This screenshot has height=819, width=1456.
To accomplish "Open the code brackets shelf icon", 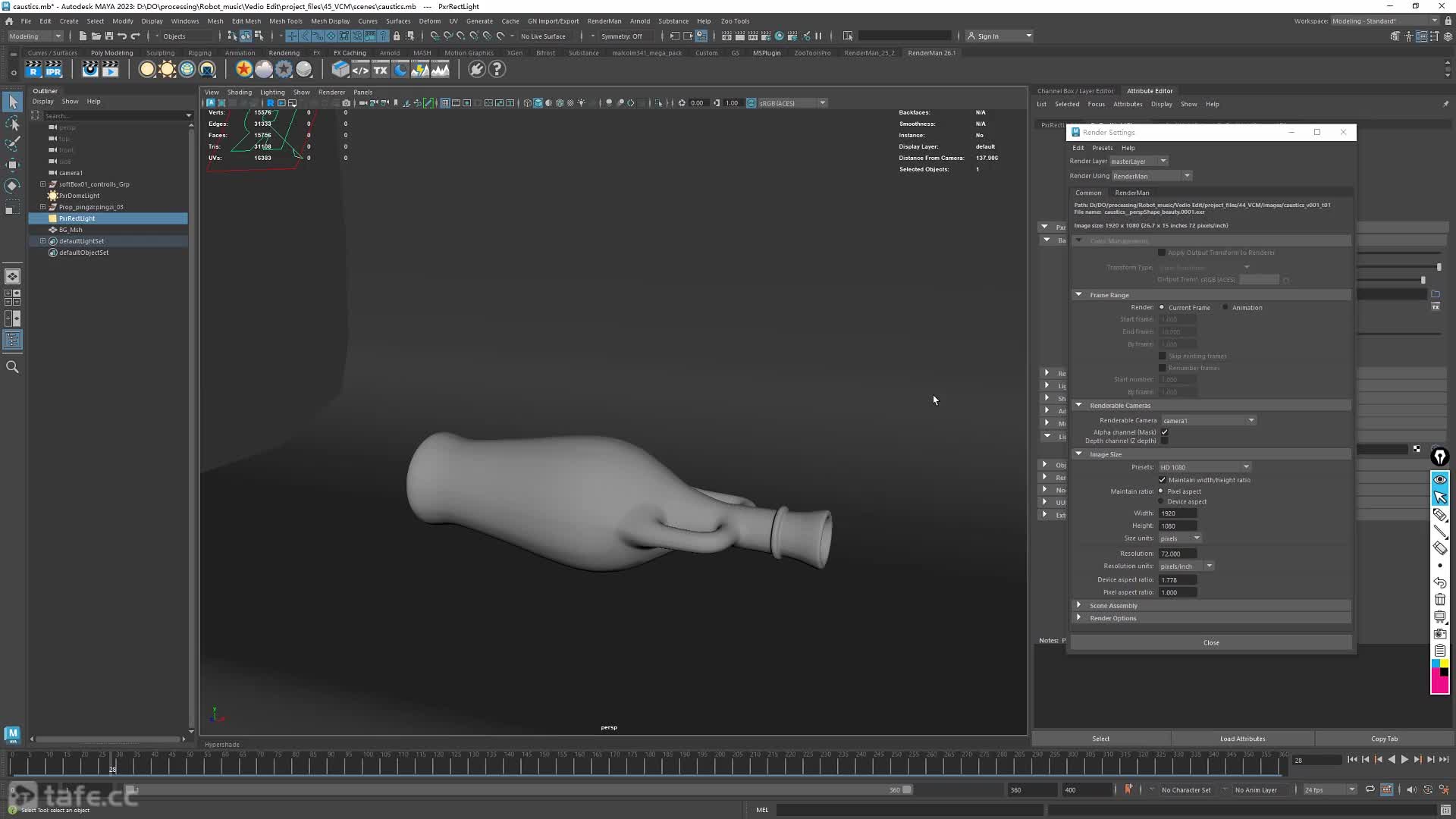I will (x=360, y=70).
